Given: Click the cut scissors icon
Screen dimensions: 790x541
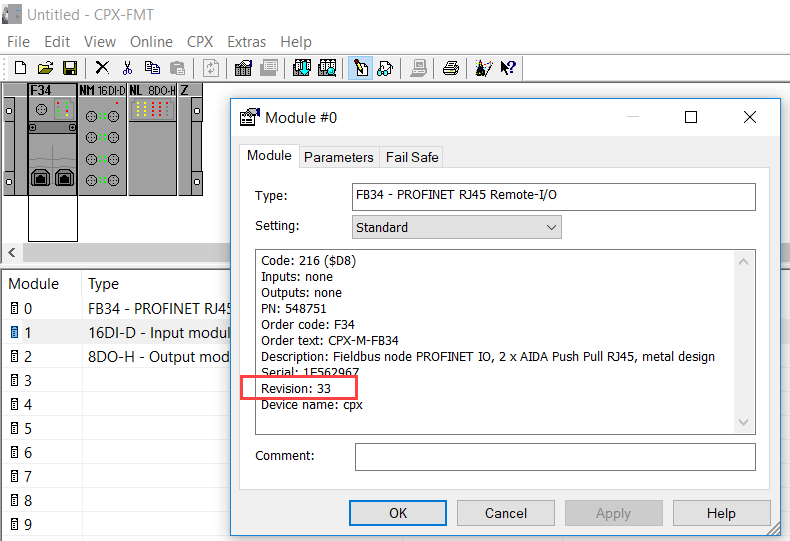Looking at the screenshot, I should pos(127,68).
